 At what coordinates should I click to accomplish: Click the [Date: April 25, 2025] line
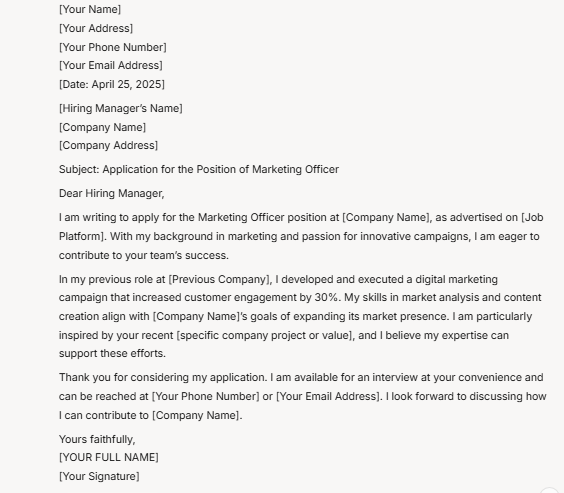[x=112, y=84]
